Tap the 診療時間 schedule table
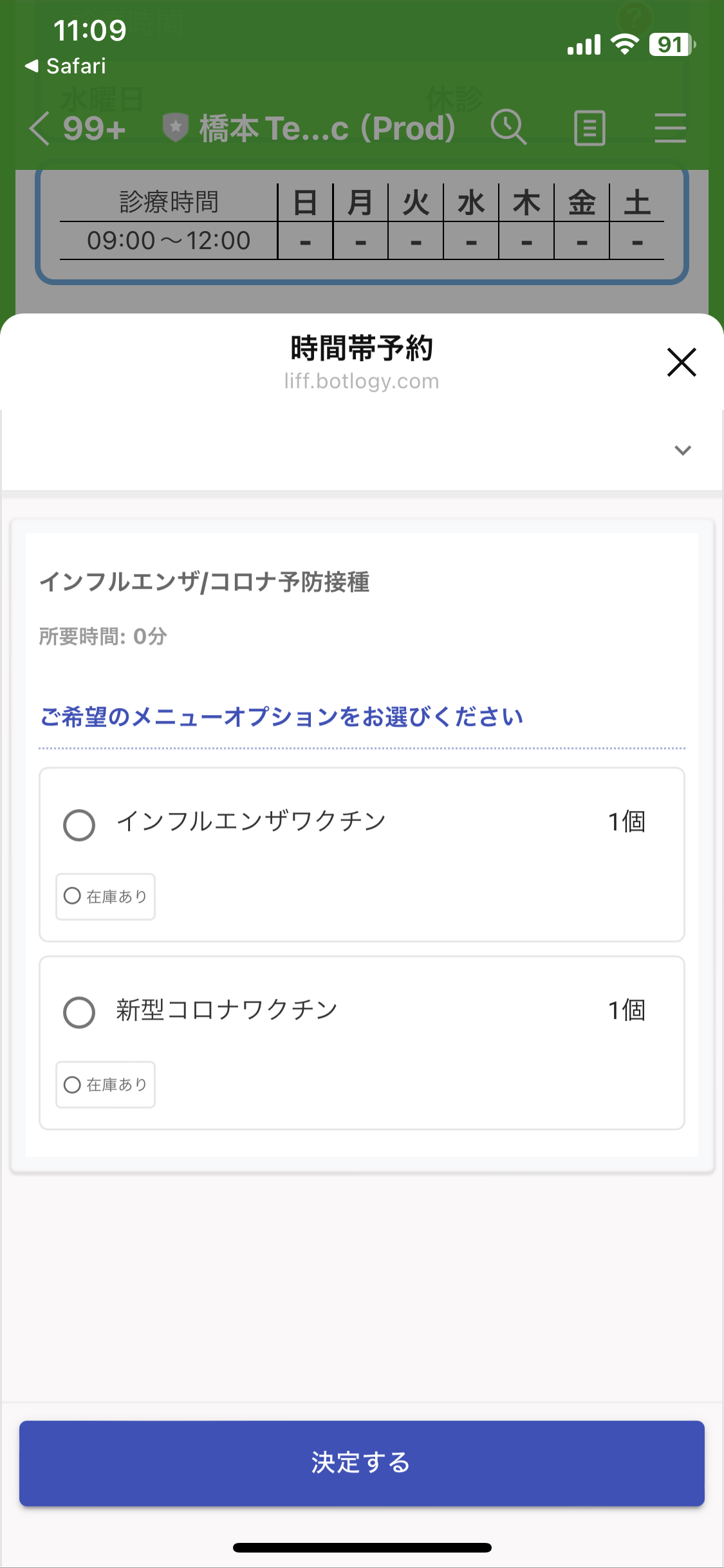The height and width of the screenshot is (1568, 724). [362, 222]
